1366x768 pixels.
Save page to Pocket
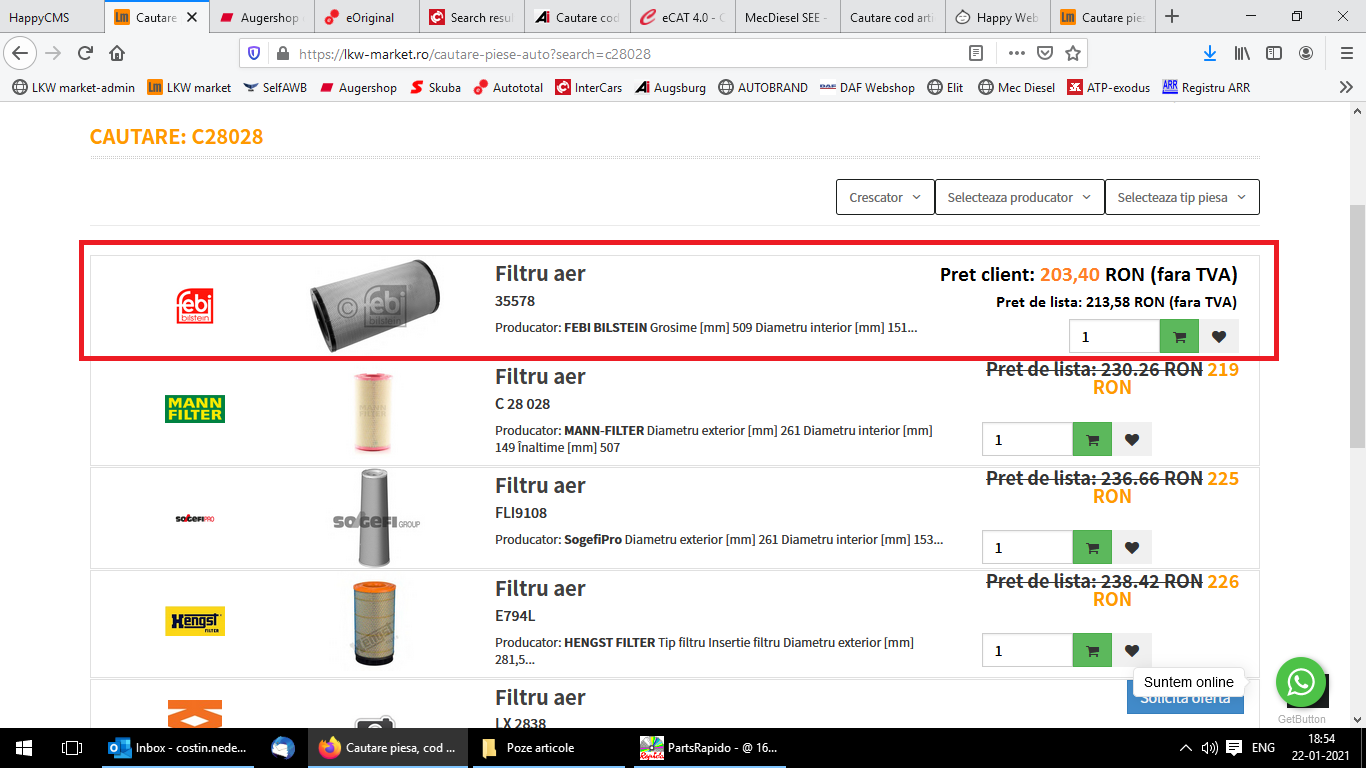tap(1045, 53)
